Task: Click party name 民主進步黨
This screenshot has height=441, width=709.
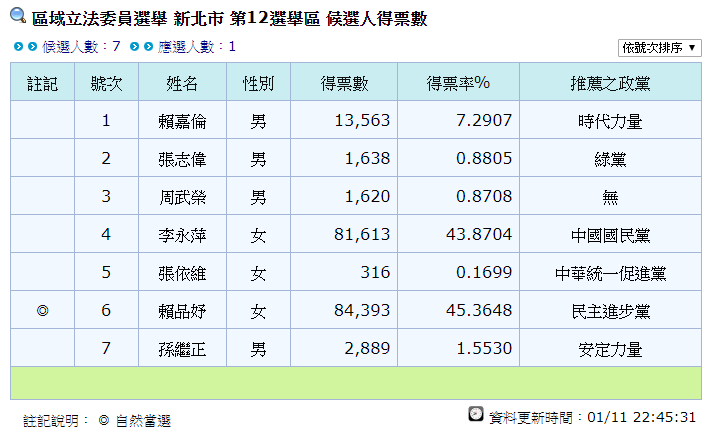Action: (x=610, y=311)
